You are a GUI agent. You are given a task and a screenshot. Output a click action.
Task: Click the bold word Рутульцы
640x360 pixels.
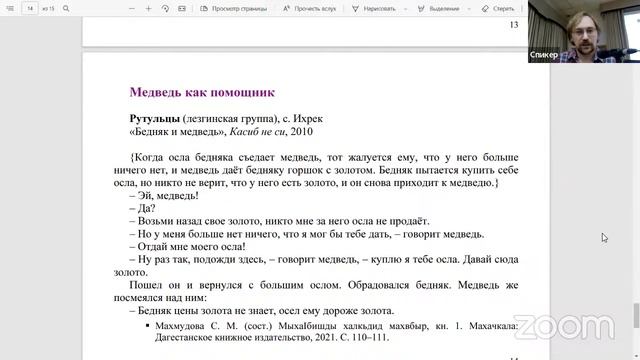coord(155,118)
